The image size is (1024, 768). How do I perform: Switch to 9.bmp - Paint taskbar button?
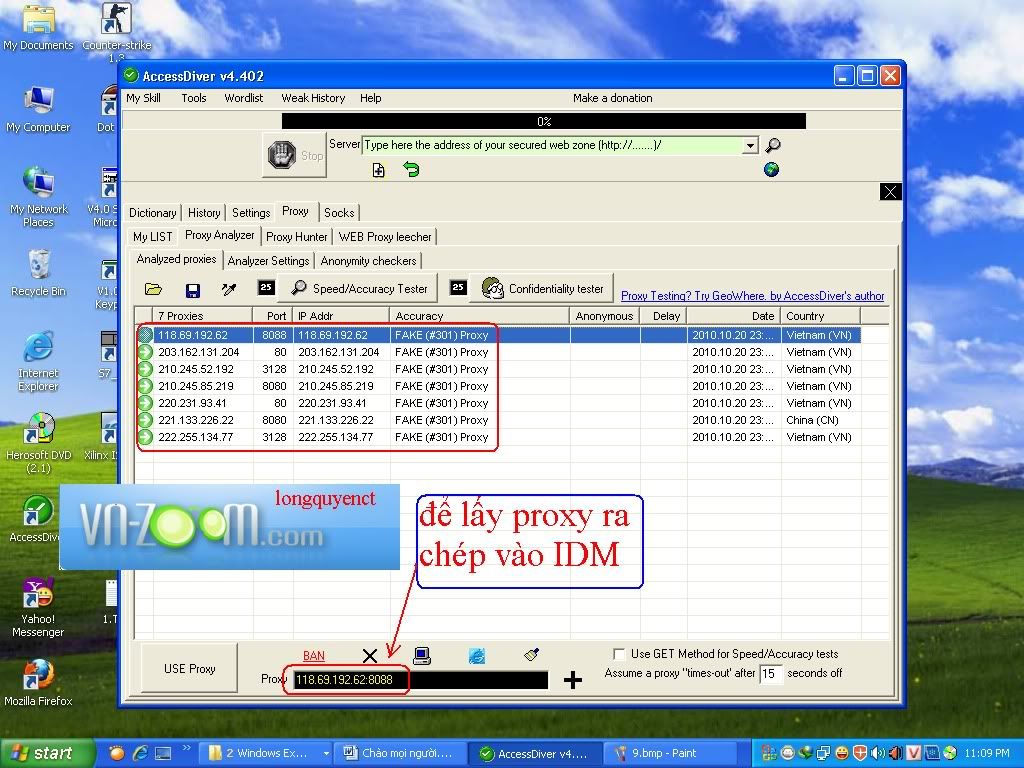(670, 754)
